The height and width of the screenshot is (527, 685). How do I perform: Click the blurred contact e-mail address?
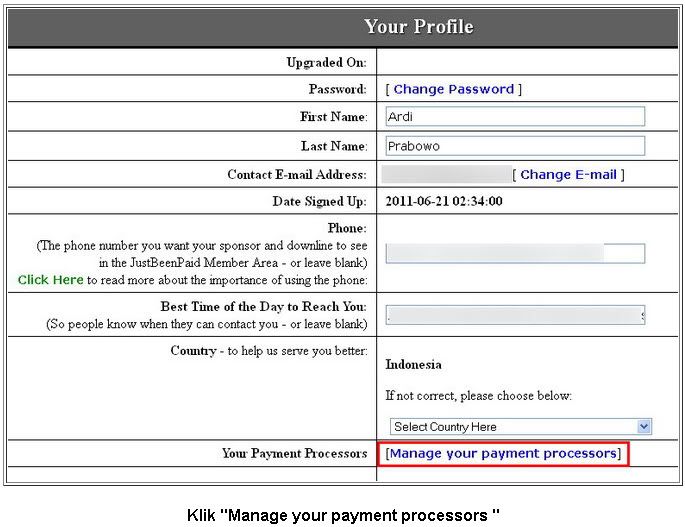coord(447,174)
